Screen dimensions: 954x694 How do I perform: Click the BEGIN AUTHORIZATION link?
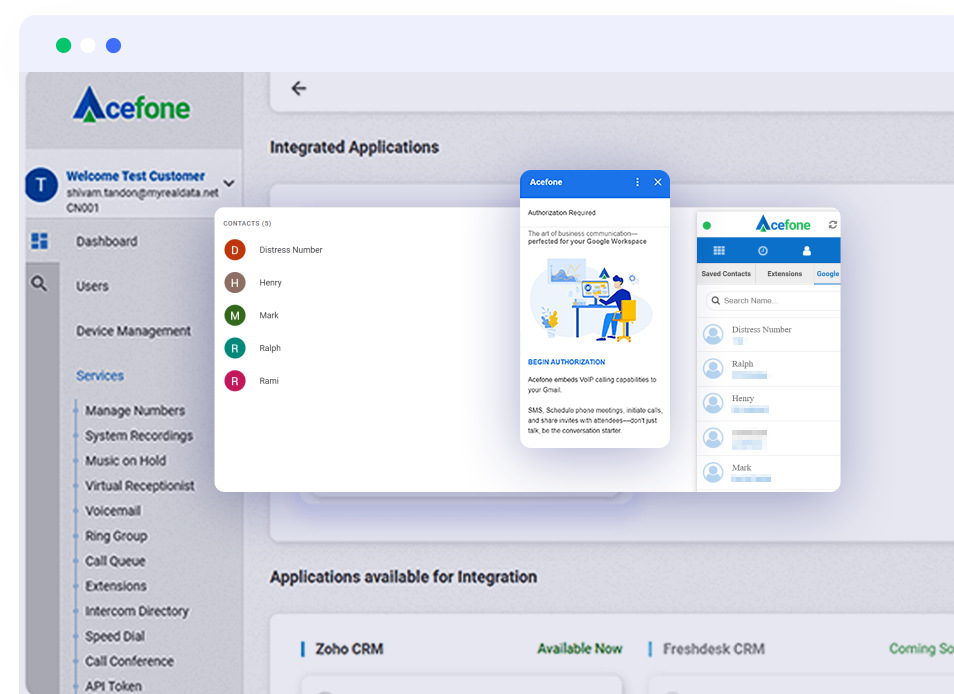(566, 362)
